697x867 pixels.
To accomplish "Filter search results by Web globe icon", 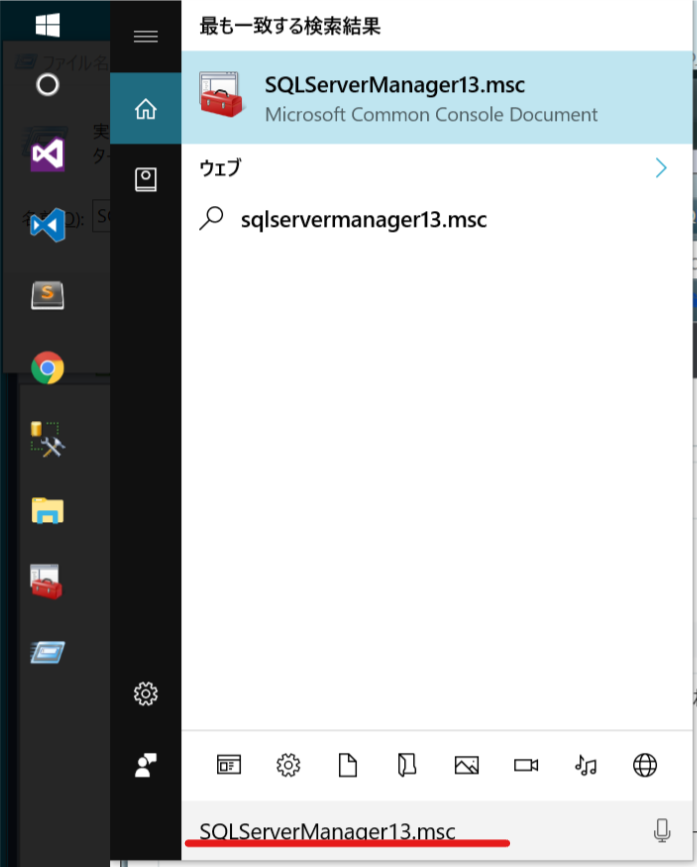I will tap(645, 765).
